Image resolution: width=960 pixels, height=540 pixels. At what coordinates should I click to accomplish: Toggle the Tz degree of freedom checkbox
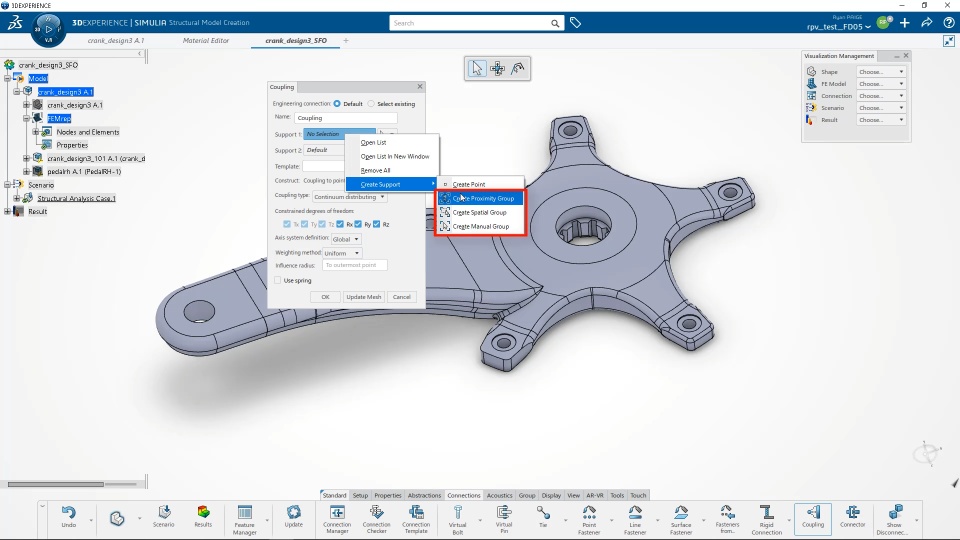pyautogui.click(x=322, y=224)
